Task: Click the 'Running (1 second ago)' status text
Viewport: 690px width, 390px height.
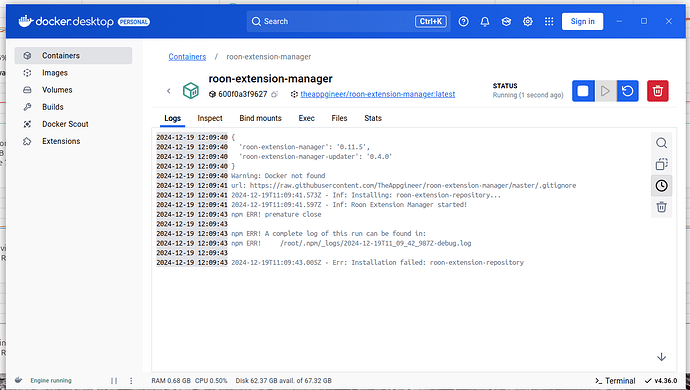Action: (528, 95)
